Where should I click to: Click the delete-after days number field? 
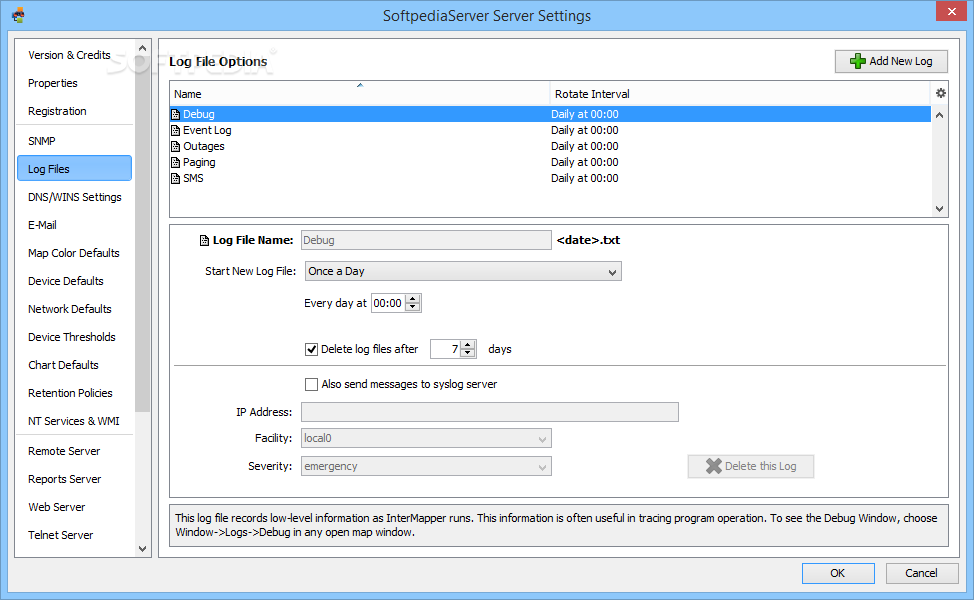445,349
